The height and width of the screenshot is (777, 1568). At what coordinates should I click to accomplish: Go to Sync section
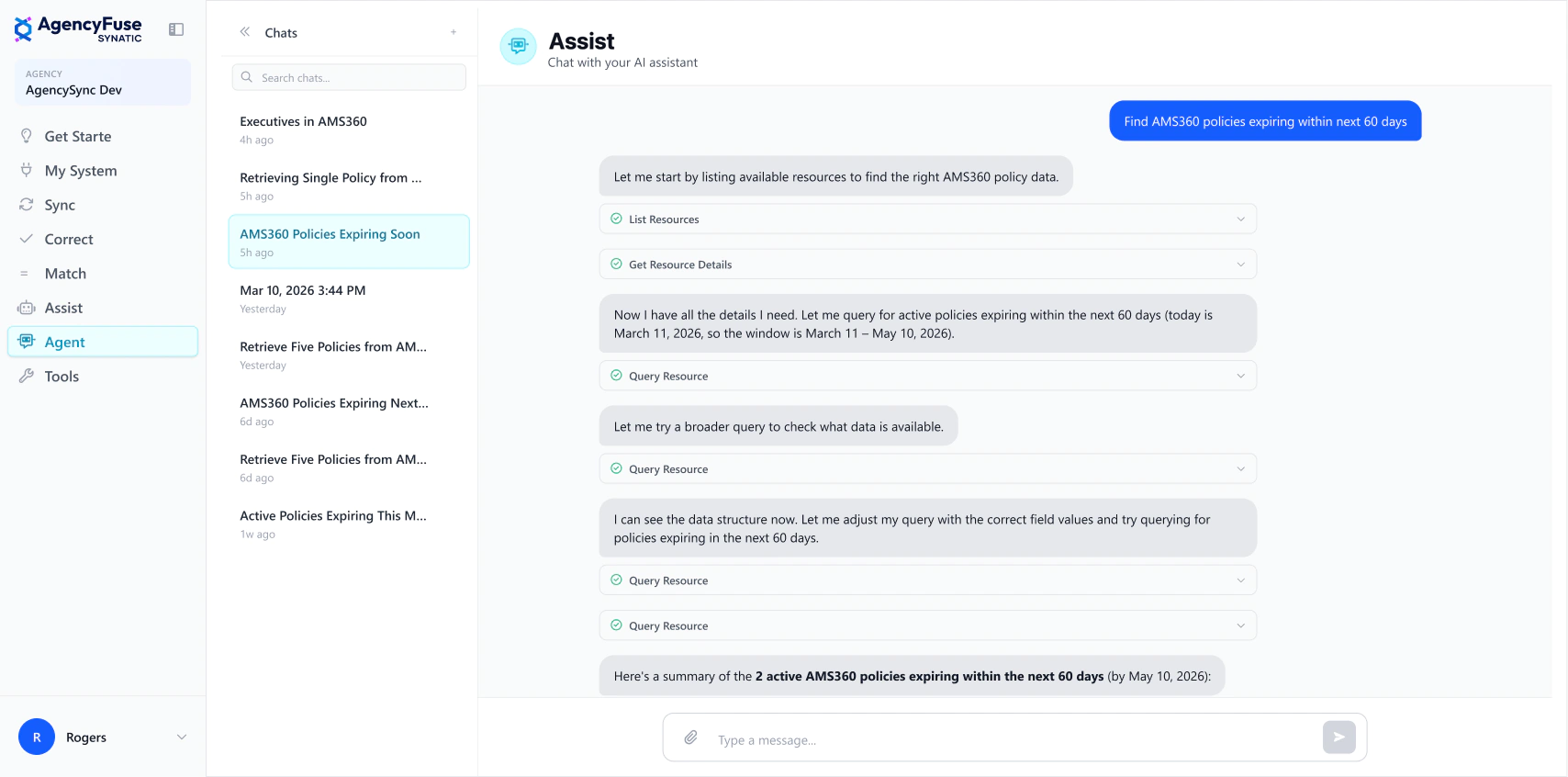[x=103, y=204]
